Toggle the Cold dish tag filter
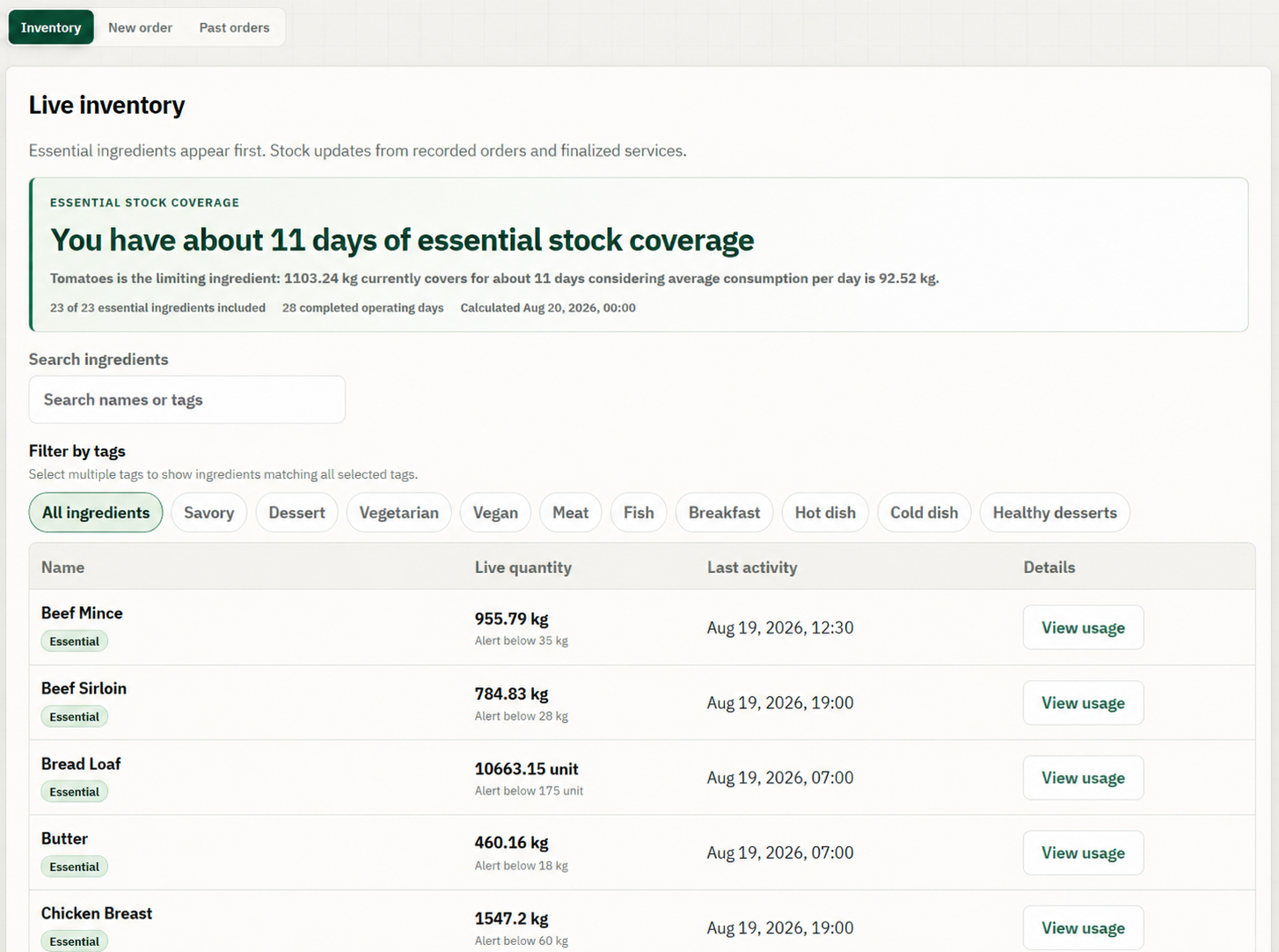This screenshot has width=1279, height=952. [x=924, y=513]
